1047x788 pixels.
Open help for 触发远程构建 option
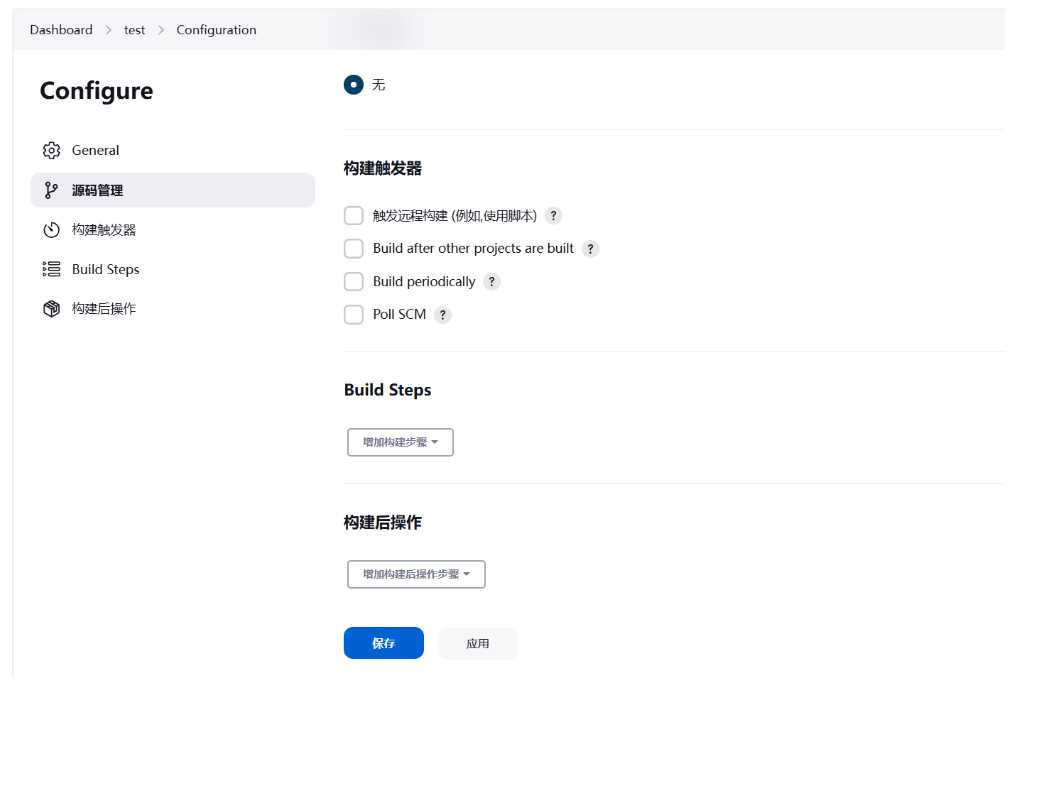point(554,216)
